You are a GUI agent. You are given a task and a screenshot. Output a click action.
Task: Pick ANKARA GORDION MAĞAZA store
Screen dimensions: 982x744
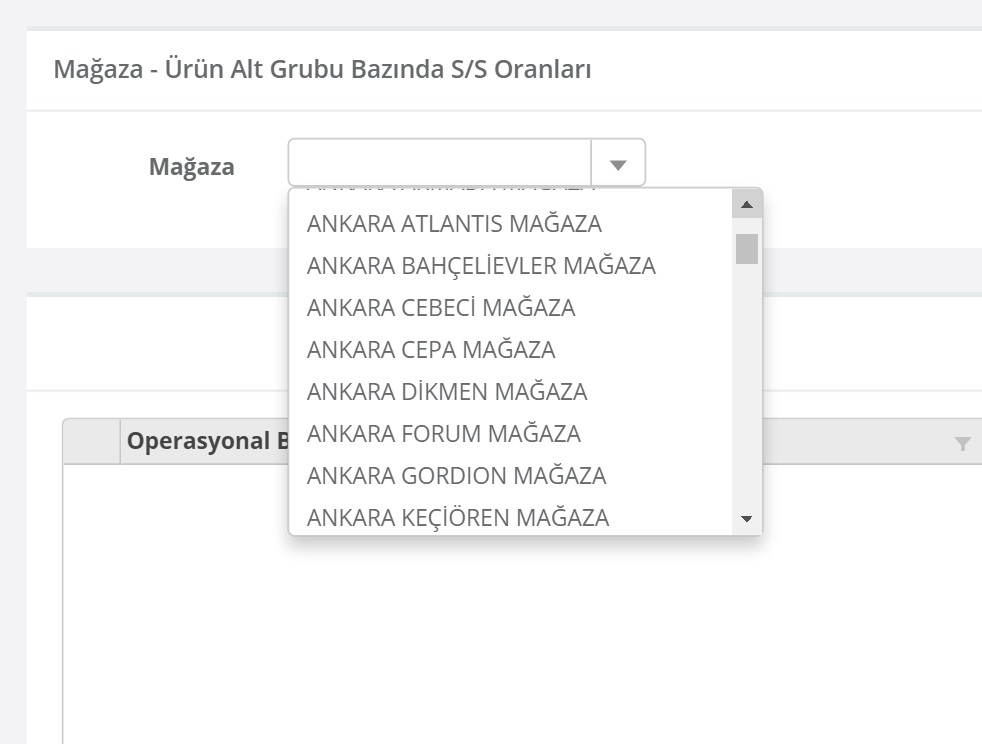(x=456, y=476)
